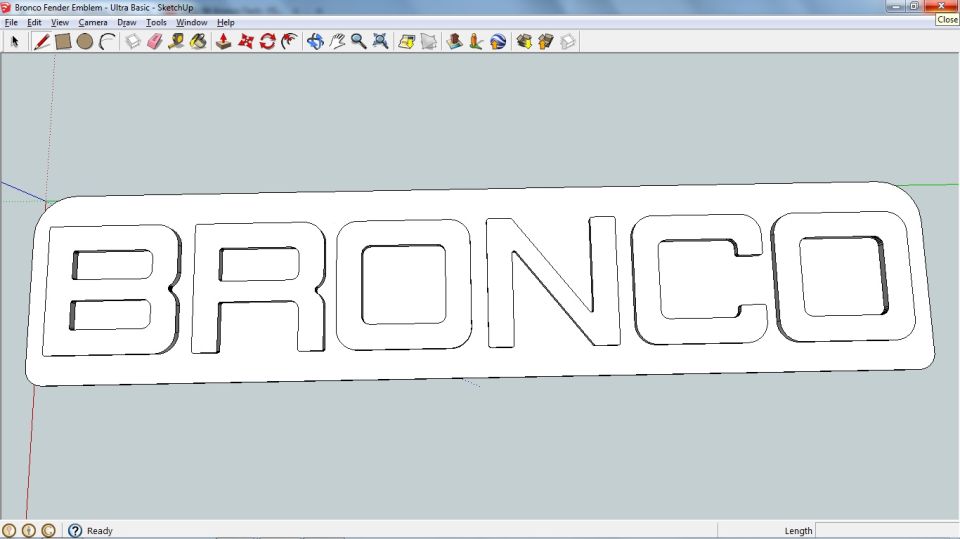The image size is (960, 539).
Task: Preview model in Google Earth
Action: [x=498, y=42]
